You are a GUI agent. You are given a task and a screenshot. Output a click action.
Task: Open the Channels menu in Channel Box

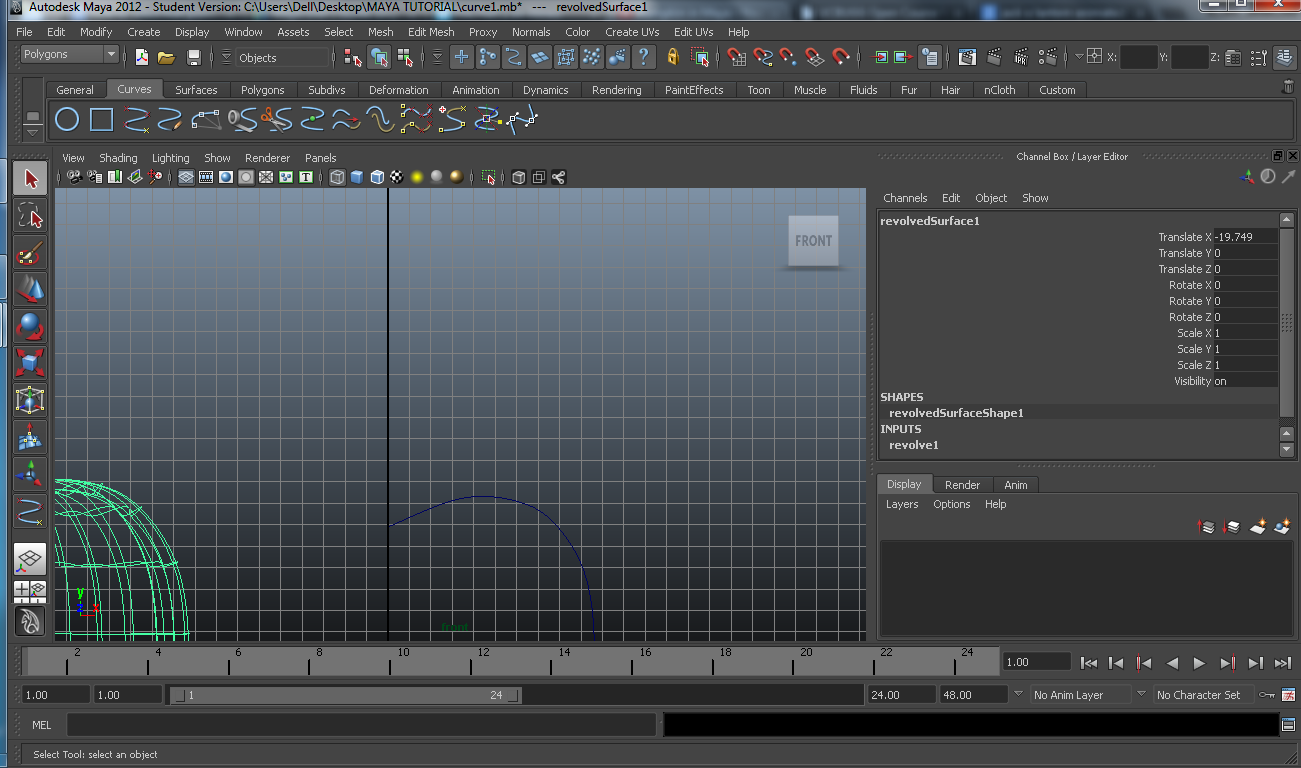point(905,198)
